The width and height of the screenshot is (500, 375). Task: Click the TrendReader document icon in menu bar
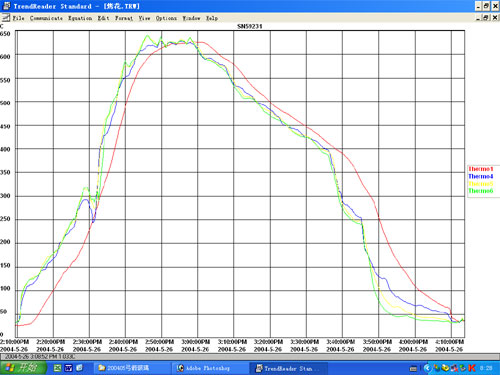click(x=6, y=18)
